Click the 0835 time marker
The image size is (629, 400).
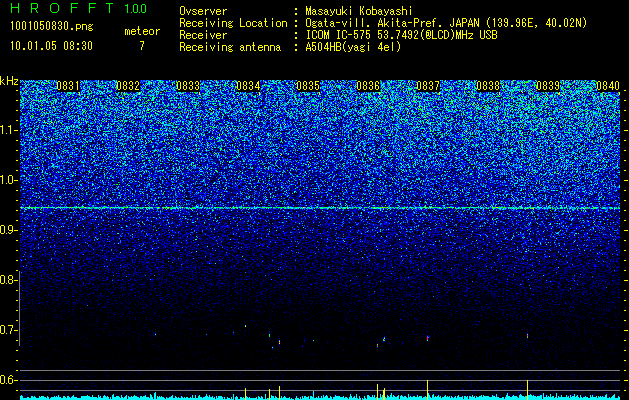(308, 85)
